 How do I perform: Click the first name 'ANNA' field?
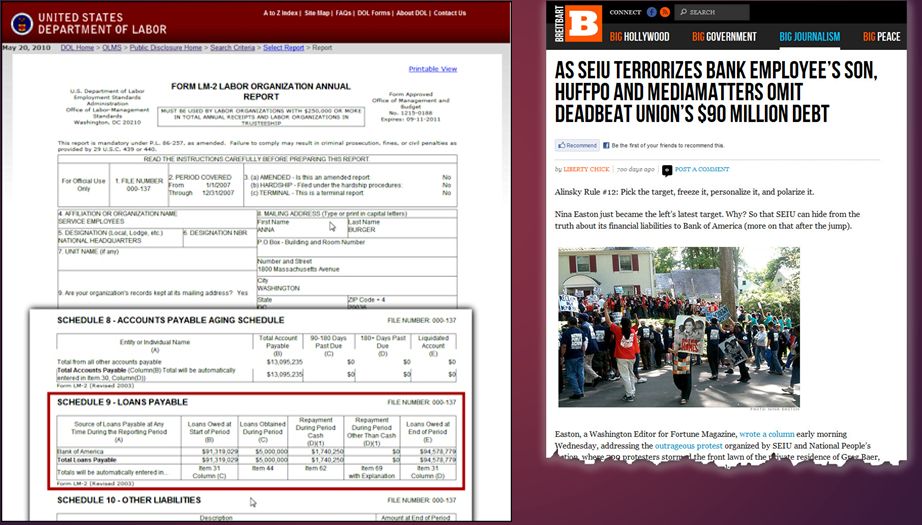(x=266, y=229)
